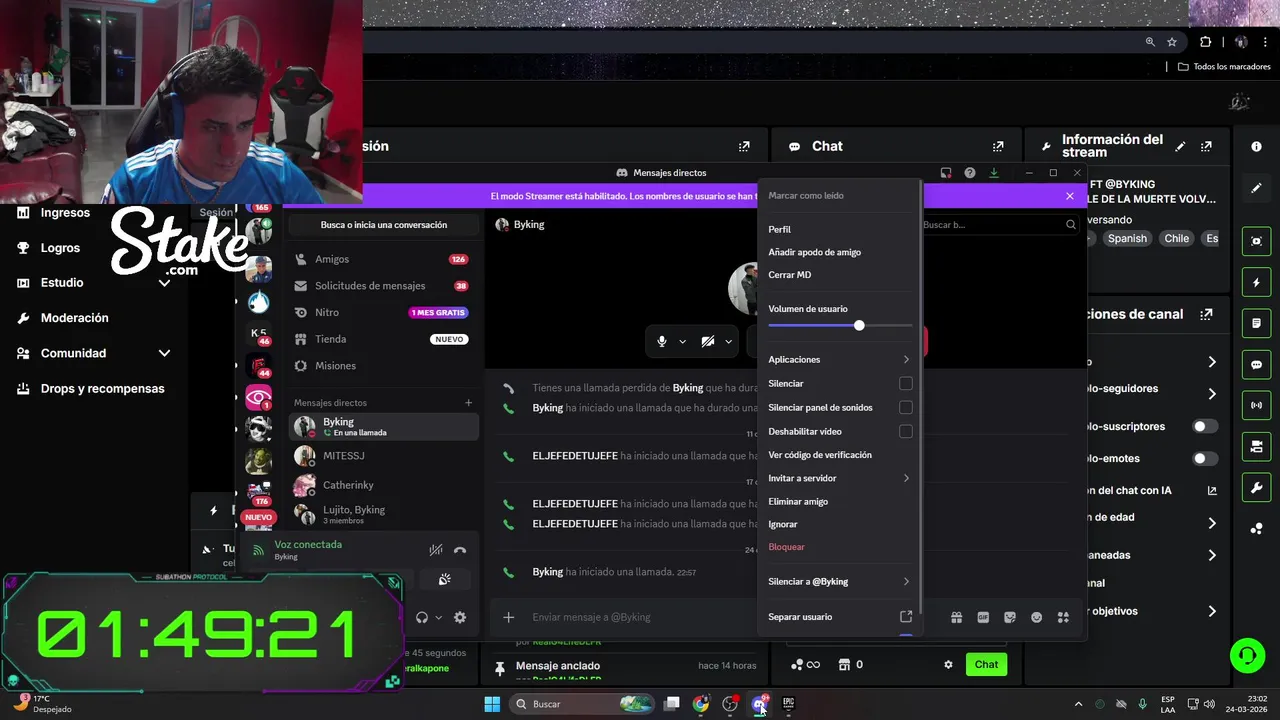The image size is (1280, 720).
Task: Pop out Información del stream panel
Action: 1206,146
